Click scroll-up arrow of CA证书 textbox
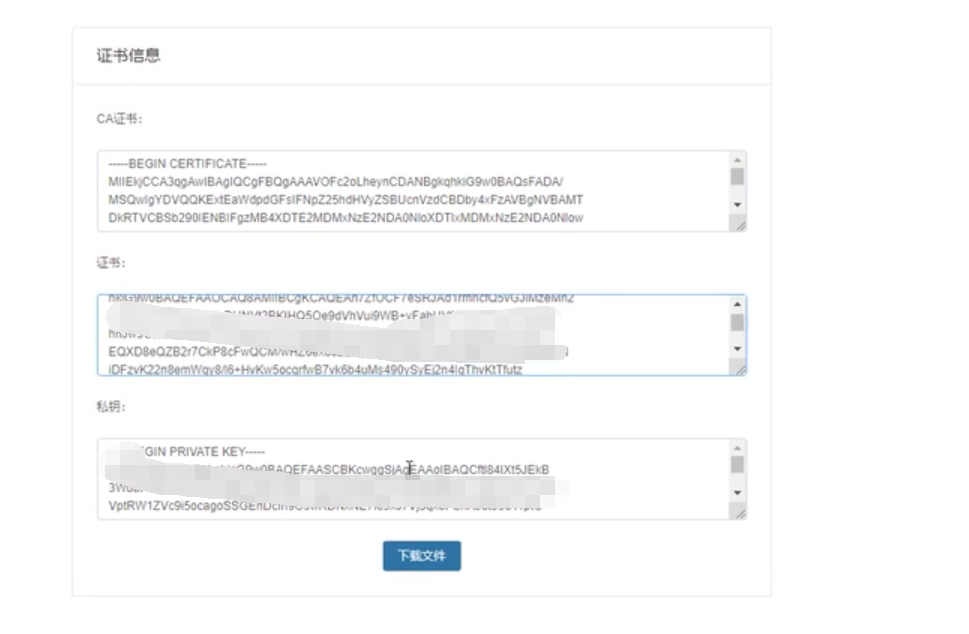 click(x=737, y=161)
